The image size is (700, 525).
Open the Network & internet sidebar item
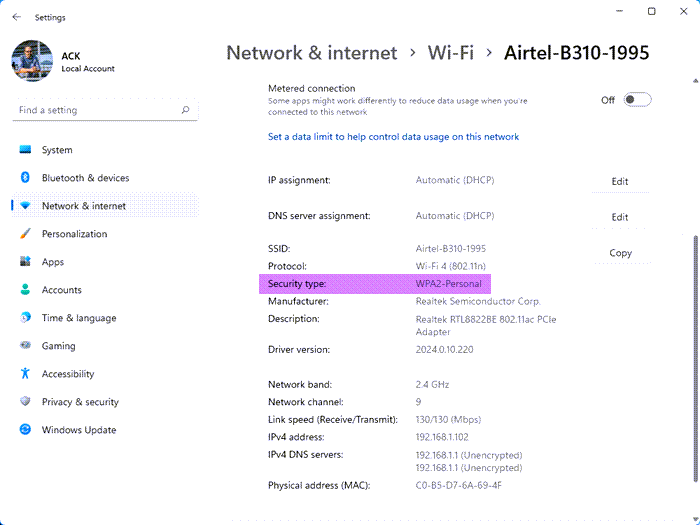pyautogui.click(x=84, y=206)
